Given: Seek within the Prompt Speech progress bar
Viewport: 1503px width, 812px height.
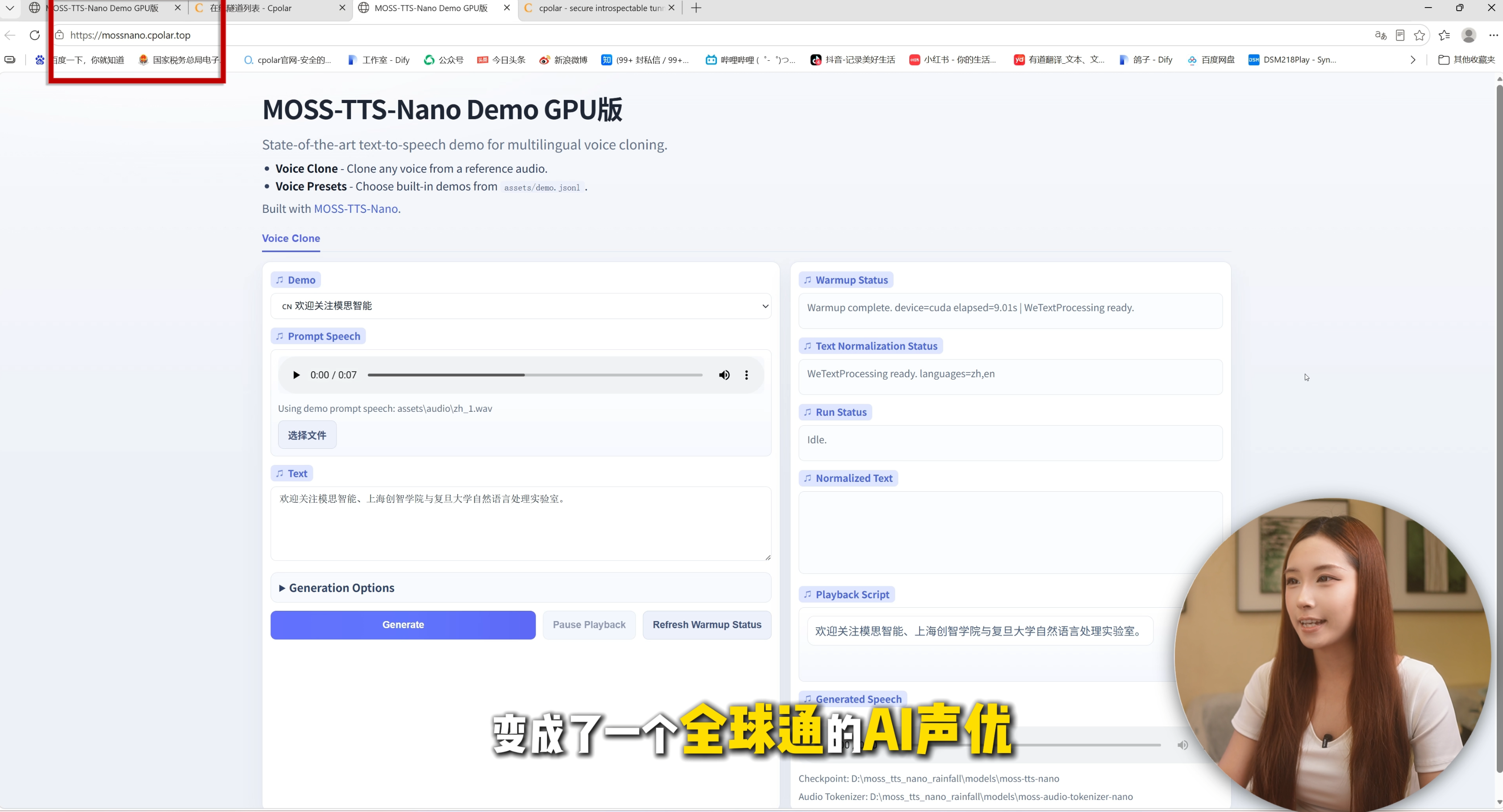Looking at the screenshot, I should (x=535, y=375).
